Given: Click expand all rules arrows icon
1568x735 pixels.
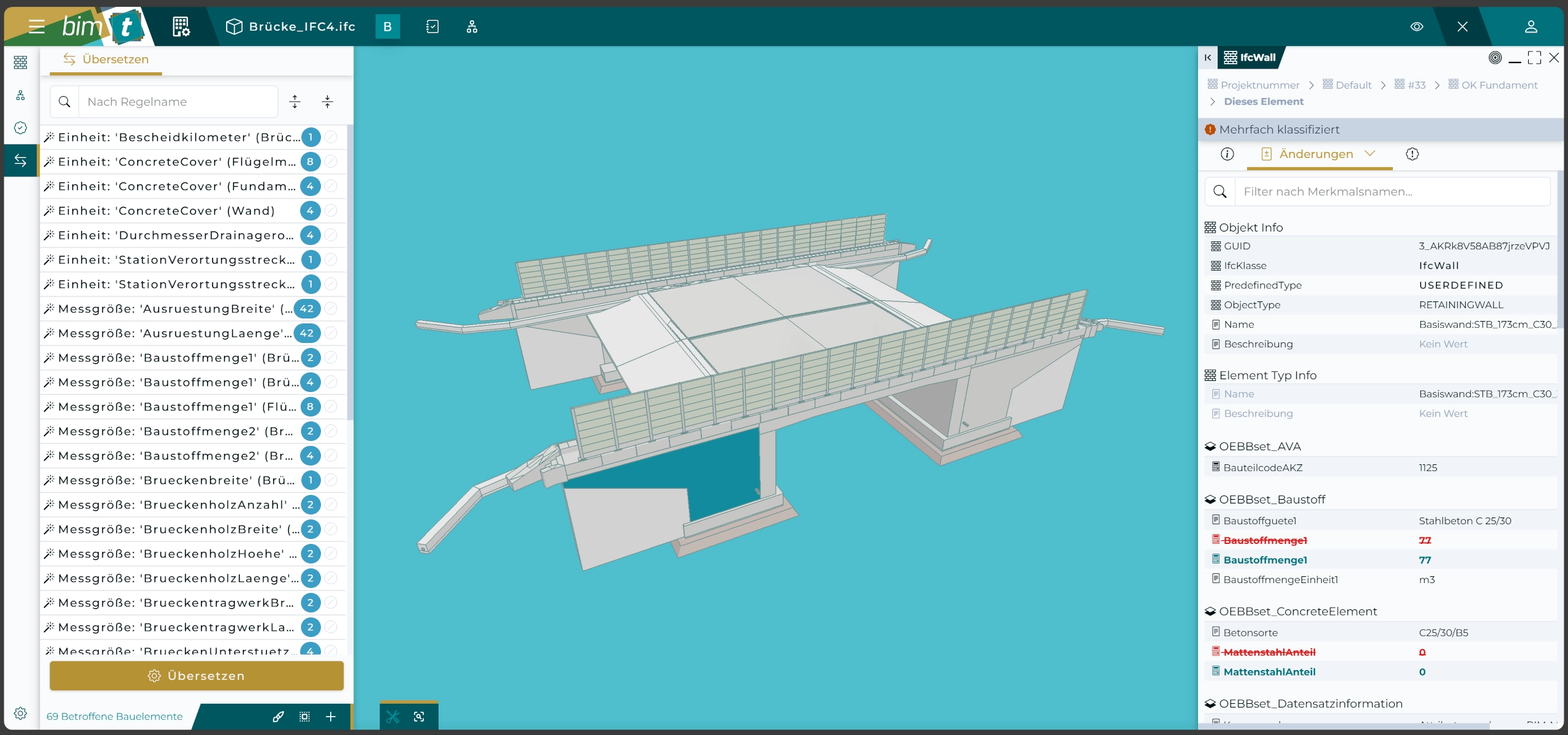Looking at the screenshot, I should click(x=295, y=102).
